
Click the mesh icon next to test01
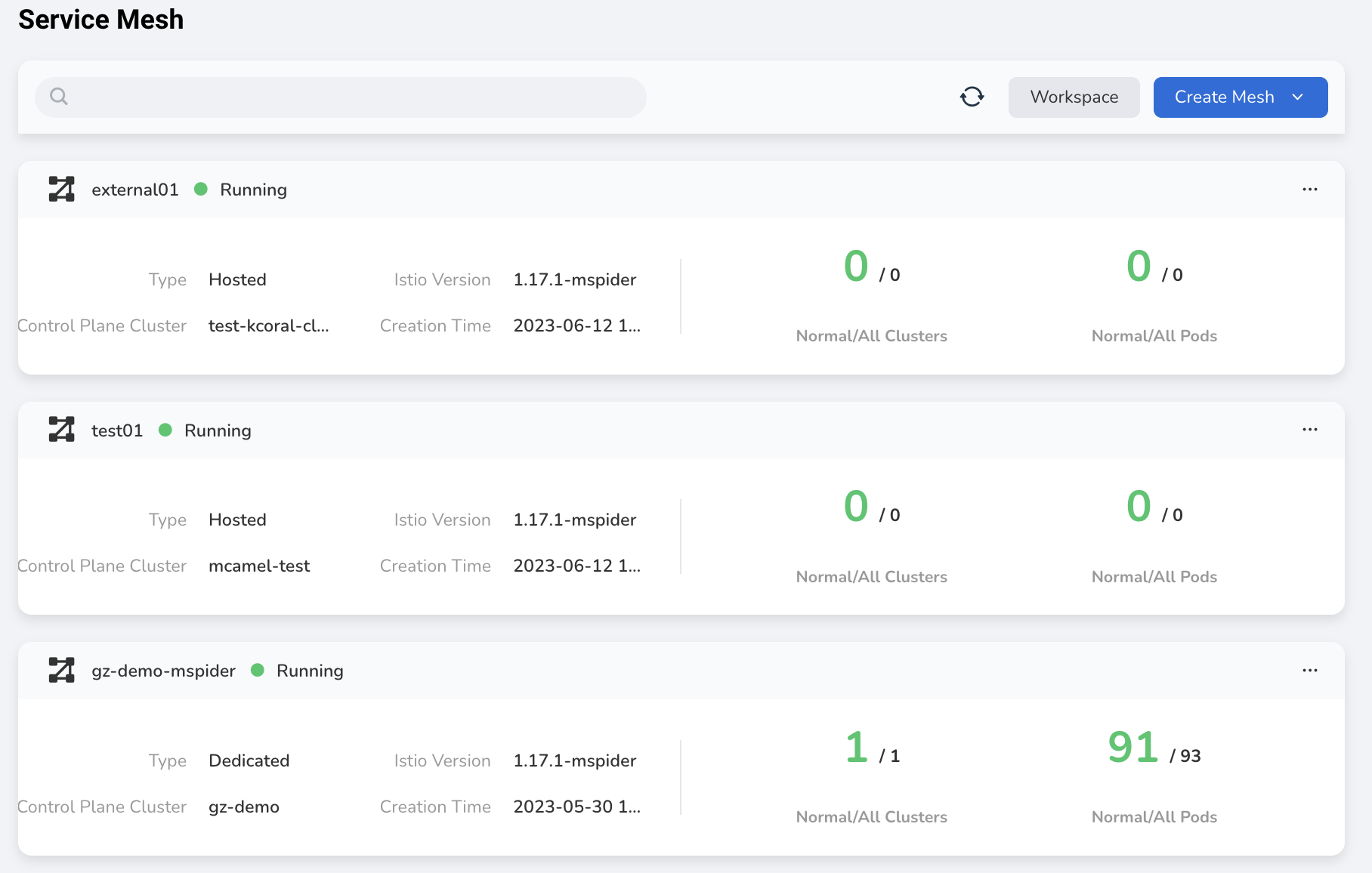(62, 429)
